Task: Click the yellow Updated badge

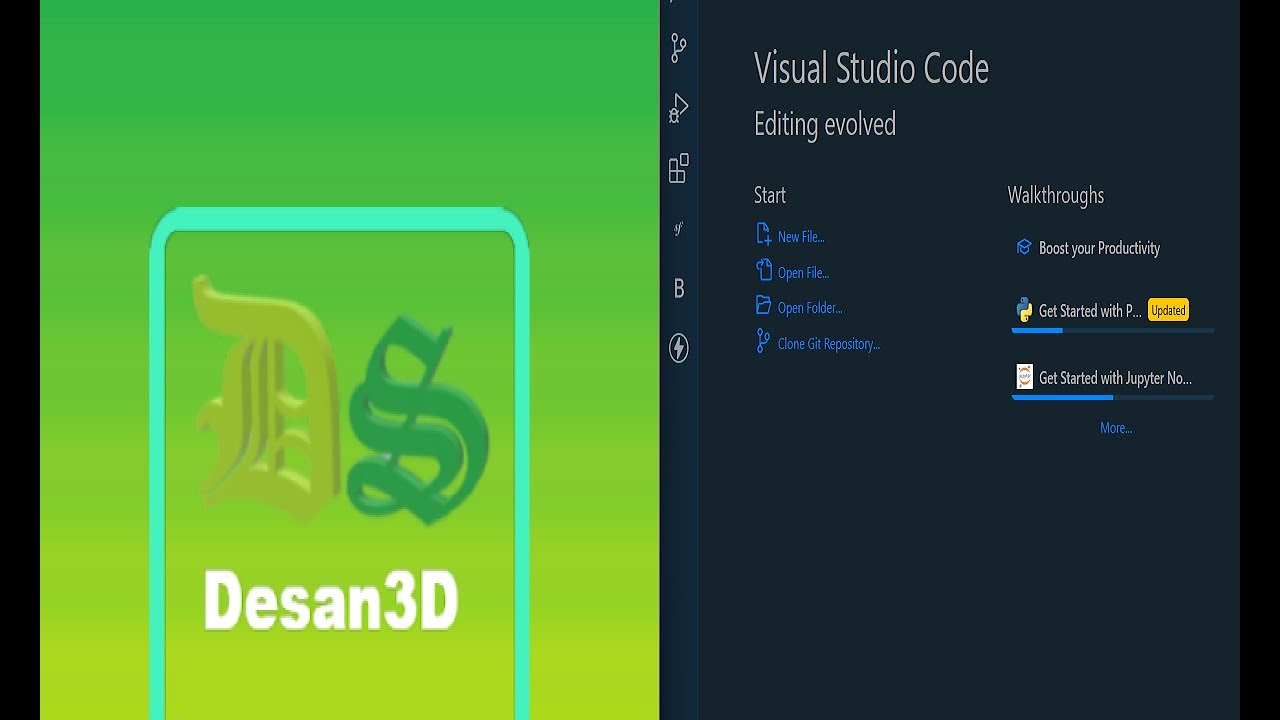Action: [1168, 310]
